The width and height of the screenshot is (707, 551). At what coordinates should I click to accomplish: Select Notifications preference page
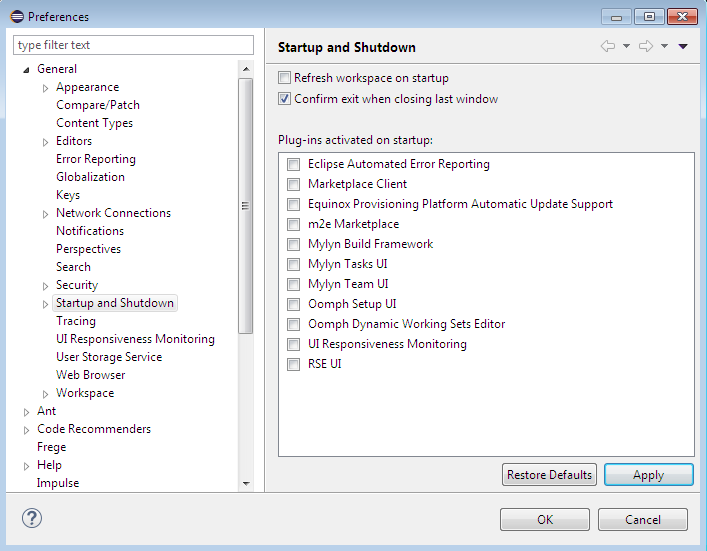(x=90, y=231)
